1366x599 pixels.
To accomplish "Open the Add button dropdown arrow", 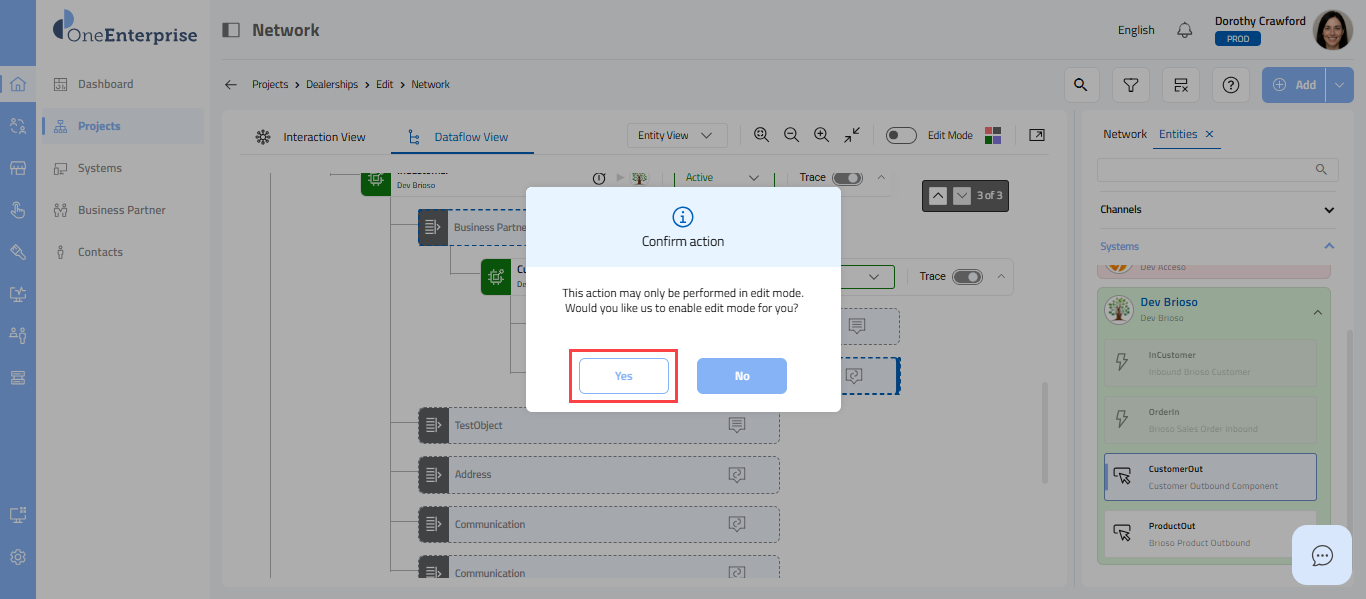I will pyautogui.click(x=1340, y=85).
